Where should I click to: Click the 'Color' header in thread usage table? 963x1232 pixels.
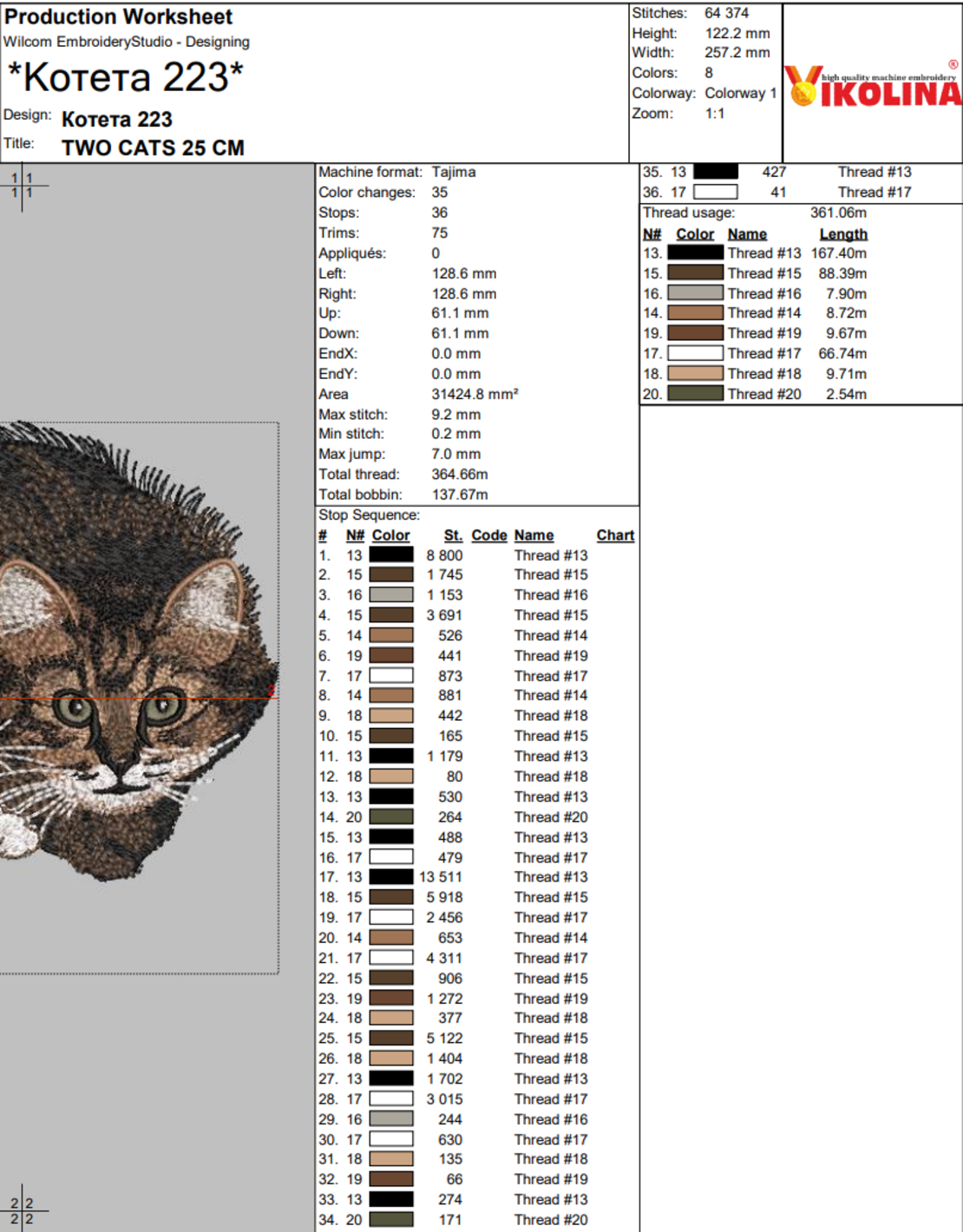point(695,234)
